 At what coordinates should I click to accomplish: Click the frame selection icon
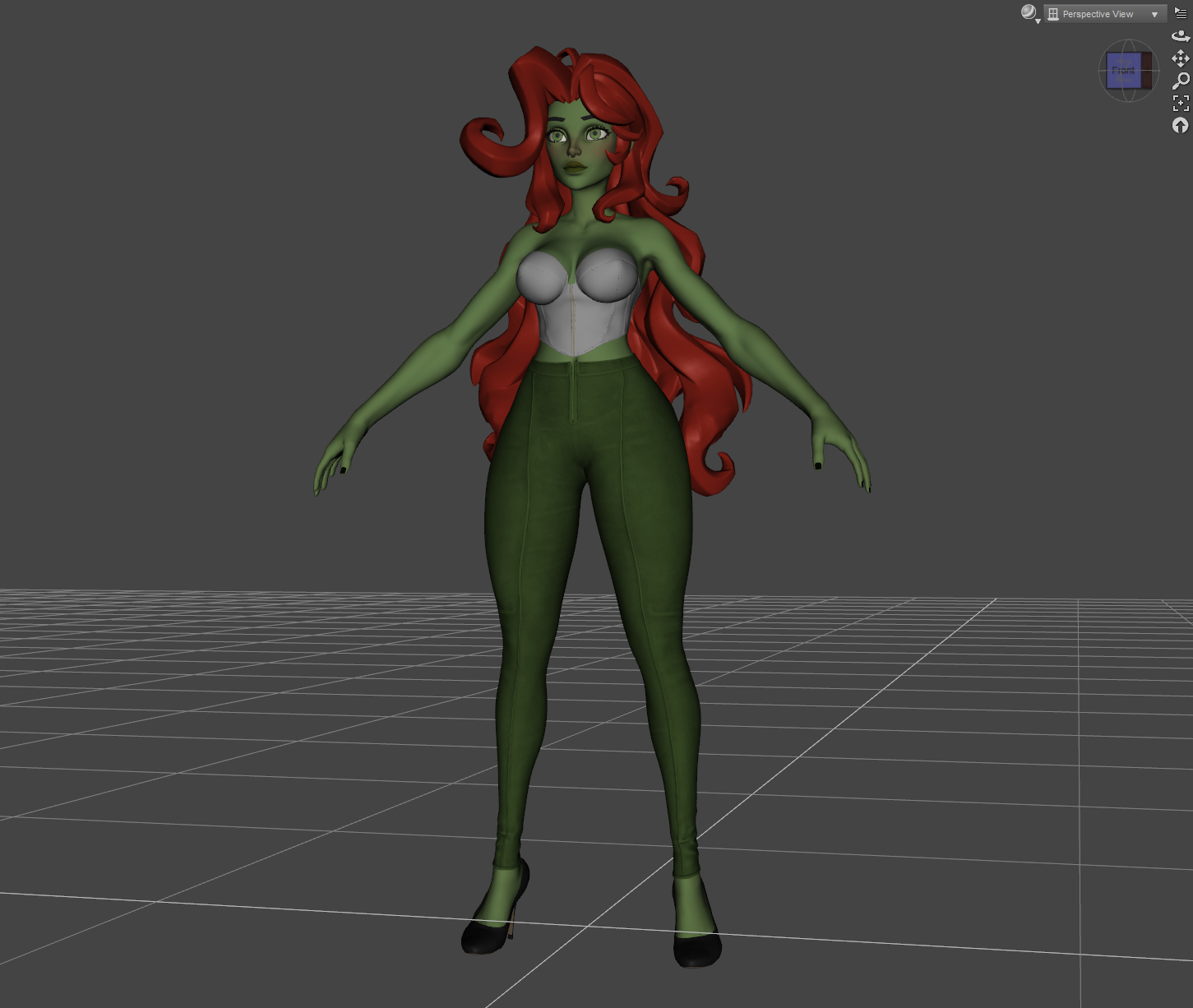point(1181,103)
